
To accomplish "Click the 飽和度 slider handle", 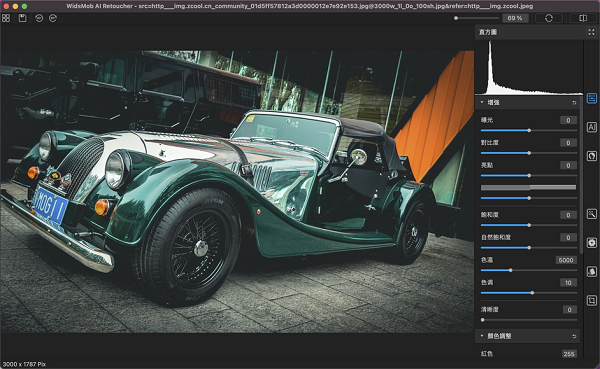I will 529,225.
